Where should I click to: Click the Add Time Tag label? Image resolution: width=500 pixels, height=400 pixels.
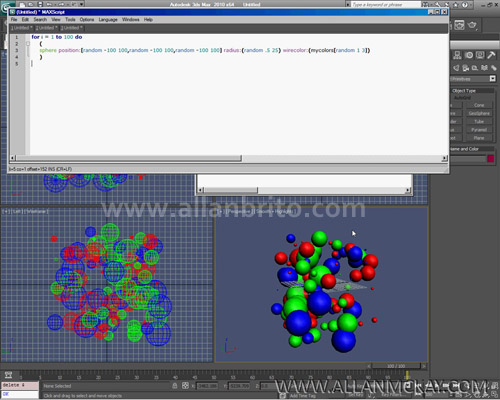(303, 396)
